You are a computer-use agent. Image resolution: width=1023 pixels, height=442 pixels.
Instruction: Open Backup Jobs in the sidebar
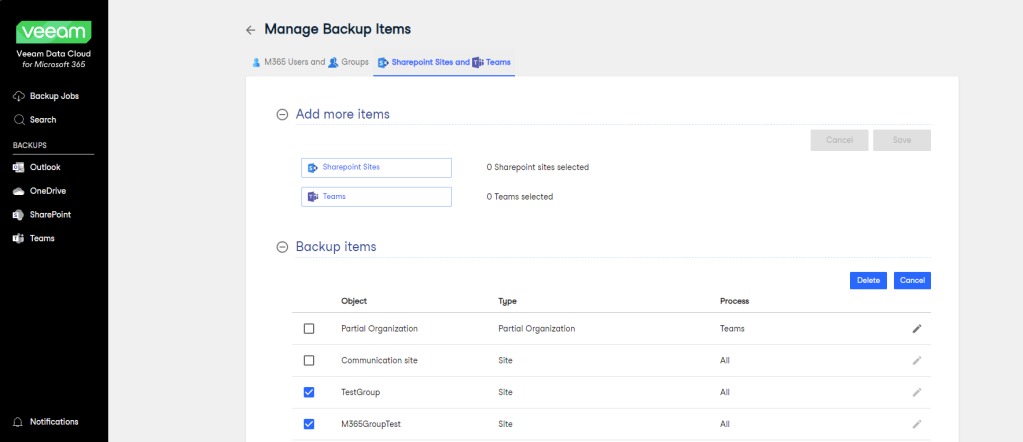(54, 96)
